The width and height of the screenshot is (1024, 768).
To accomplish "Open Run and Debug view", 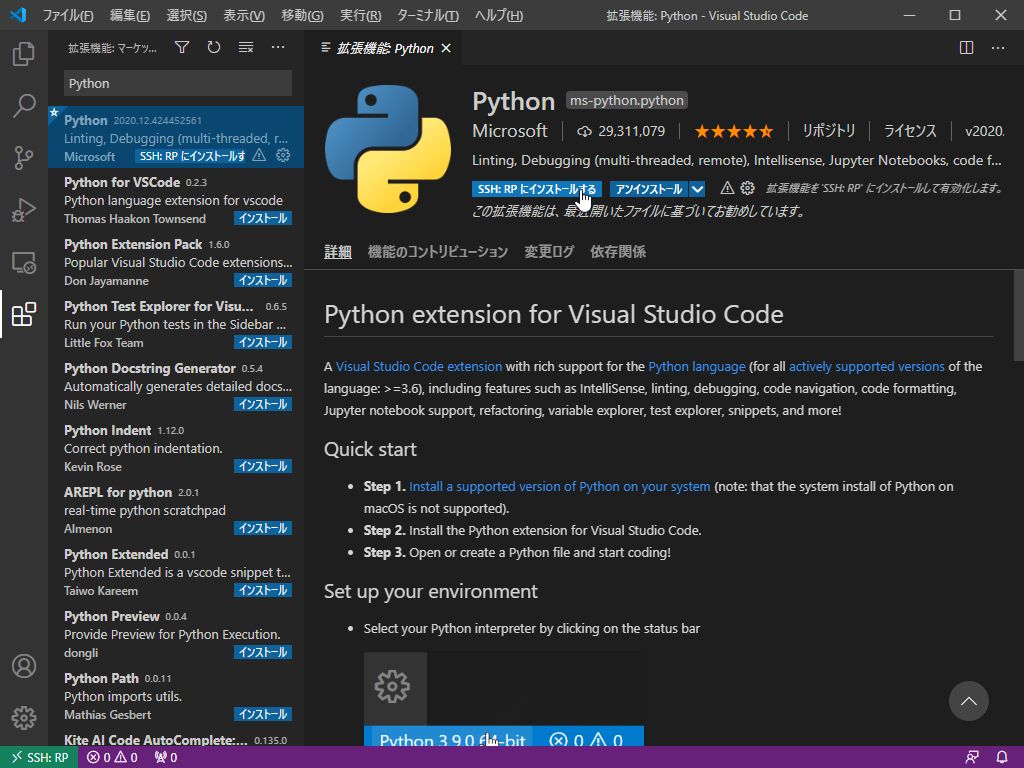I will [24, 210].
